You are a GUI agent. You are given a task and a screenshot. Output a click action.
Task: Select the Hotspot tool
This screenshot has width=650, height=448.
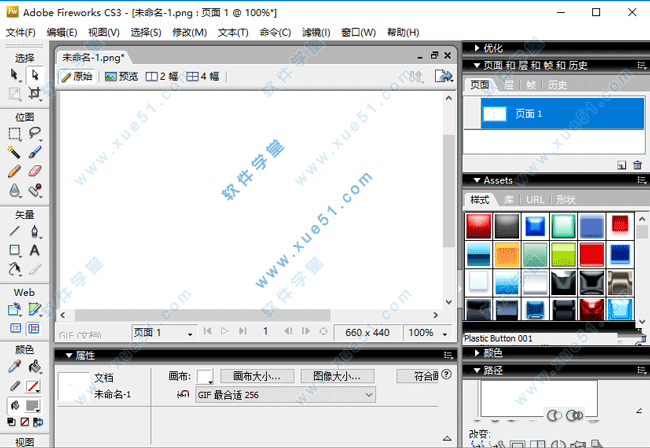14,309
